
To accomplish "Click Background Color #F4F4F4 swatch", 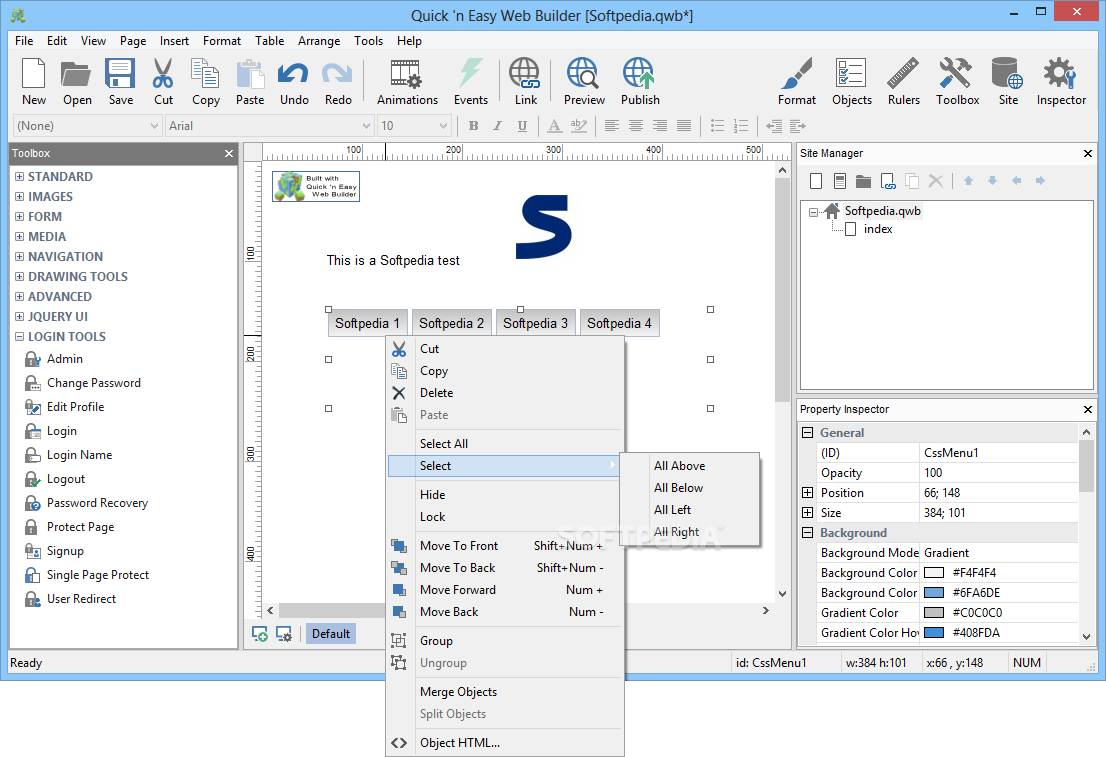I will 934,573.
